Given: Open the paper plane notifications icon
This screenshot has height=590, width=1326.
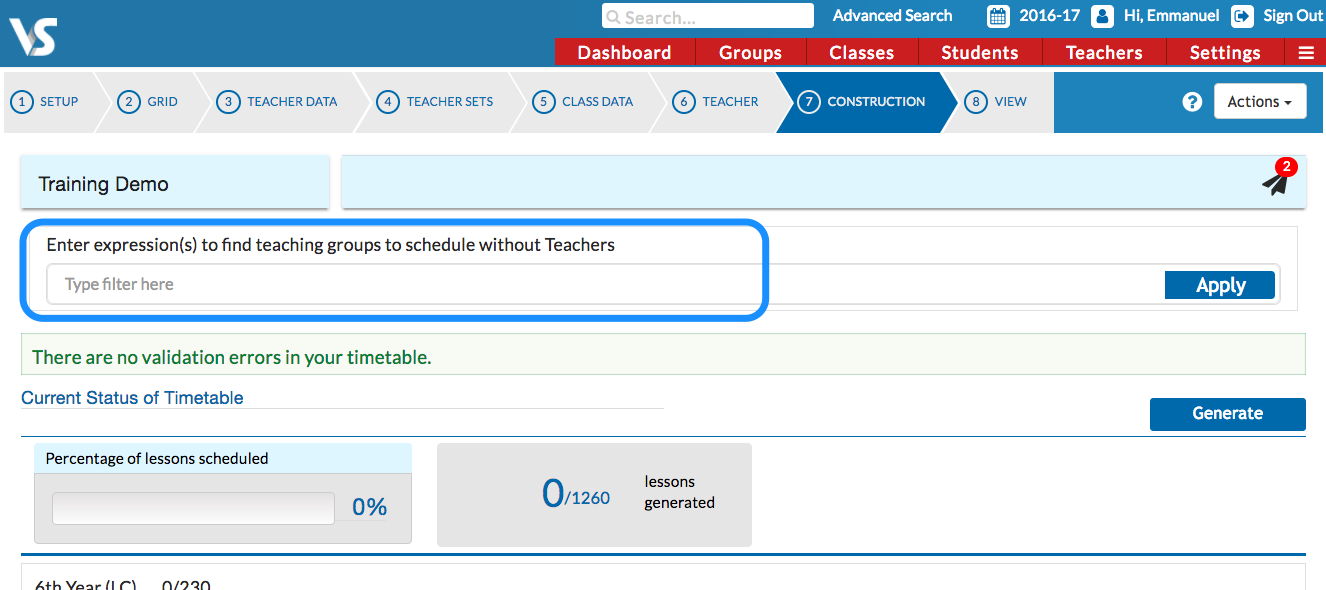Looking at the screenshot, I should tap(1275, 183).
